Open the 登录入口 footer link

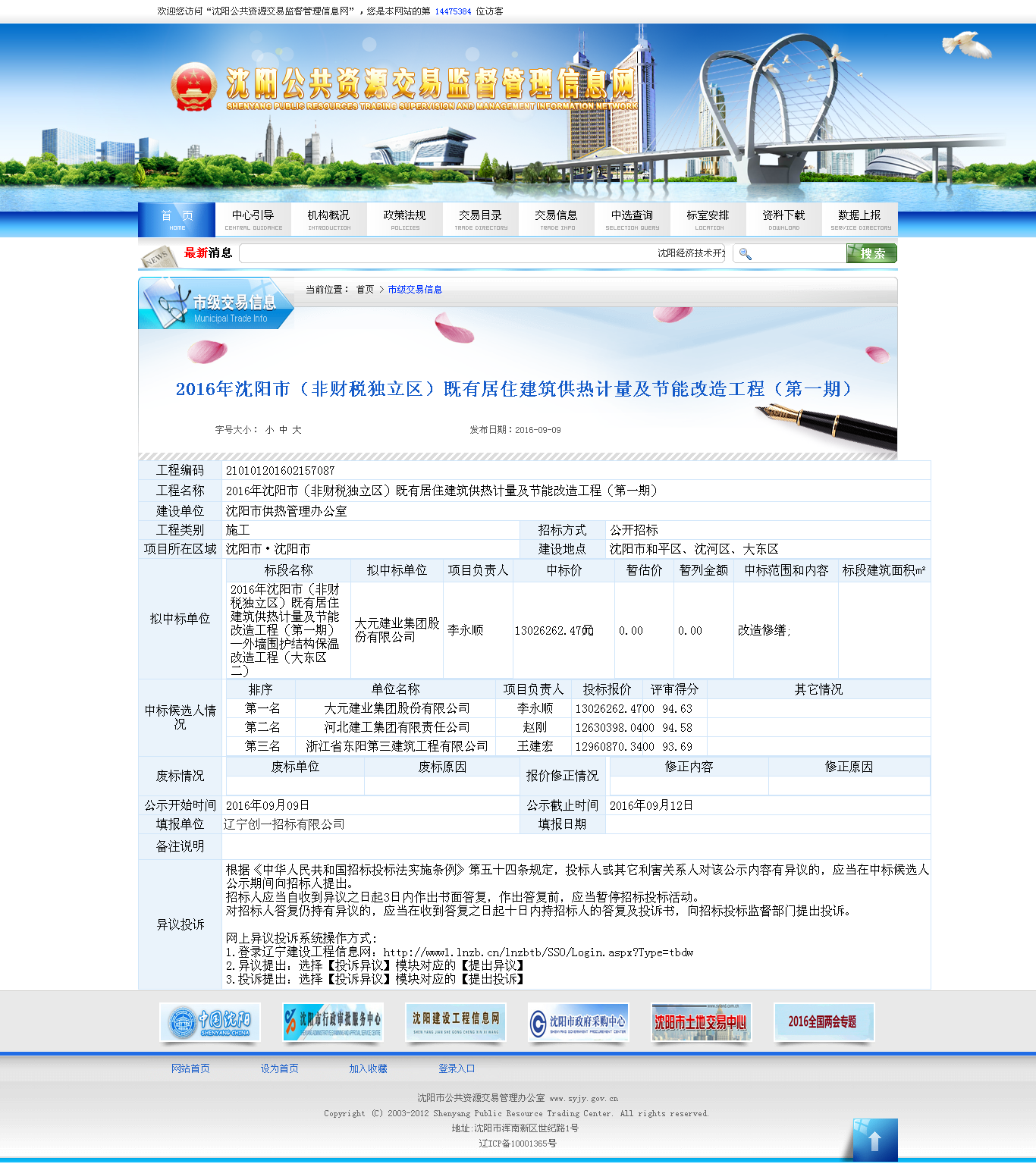tap(457, 1068)
